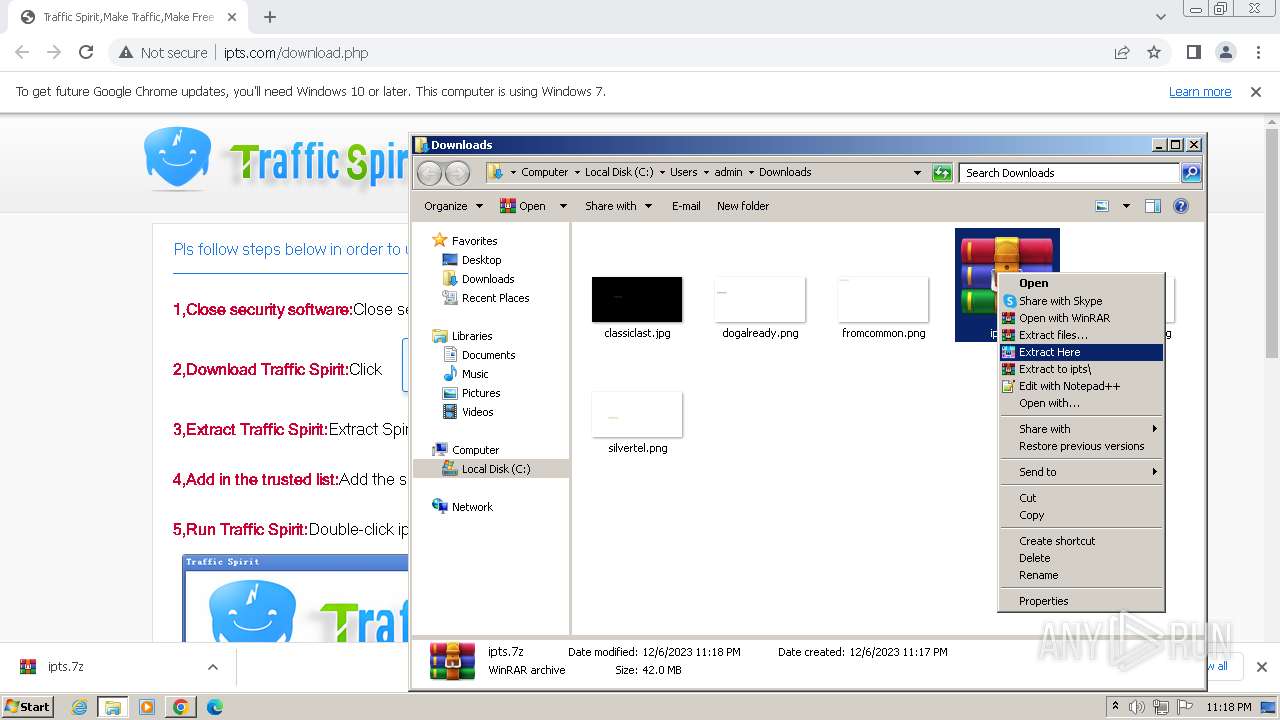Select Downloads under Favorites
1280x720 pixels.
[487, 279]
